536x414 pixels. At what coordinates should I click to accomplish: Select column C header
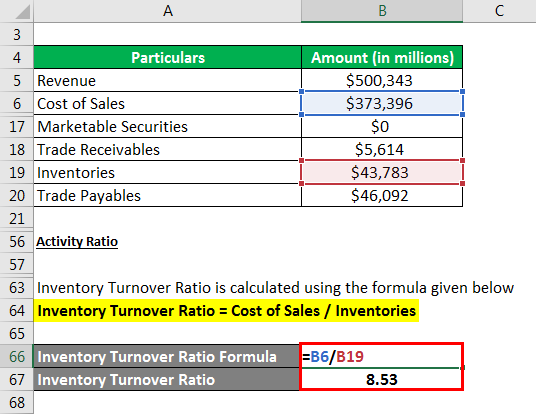[499, 11]
